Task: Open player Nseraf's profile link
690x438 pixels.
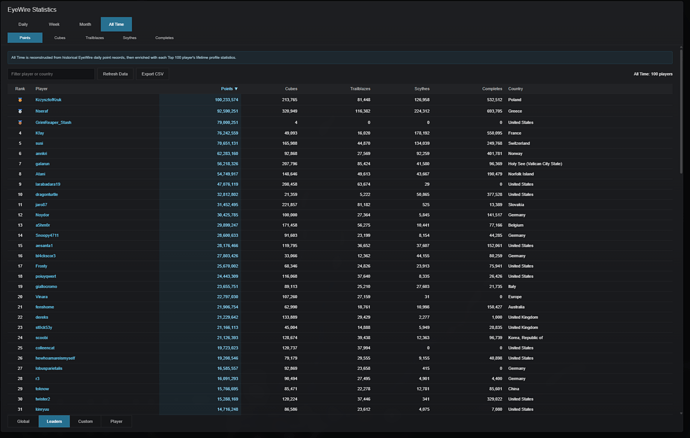Action: (x=42, y=111)
